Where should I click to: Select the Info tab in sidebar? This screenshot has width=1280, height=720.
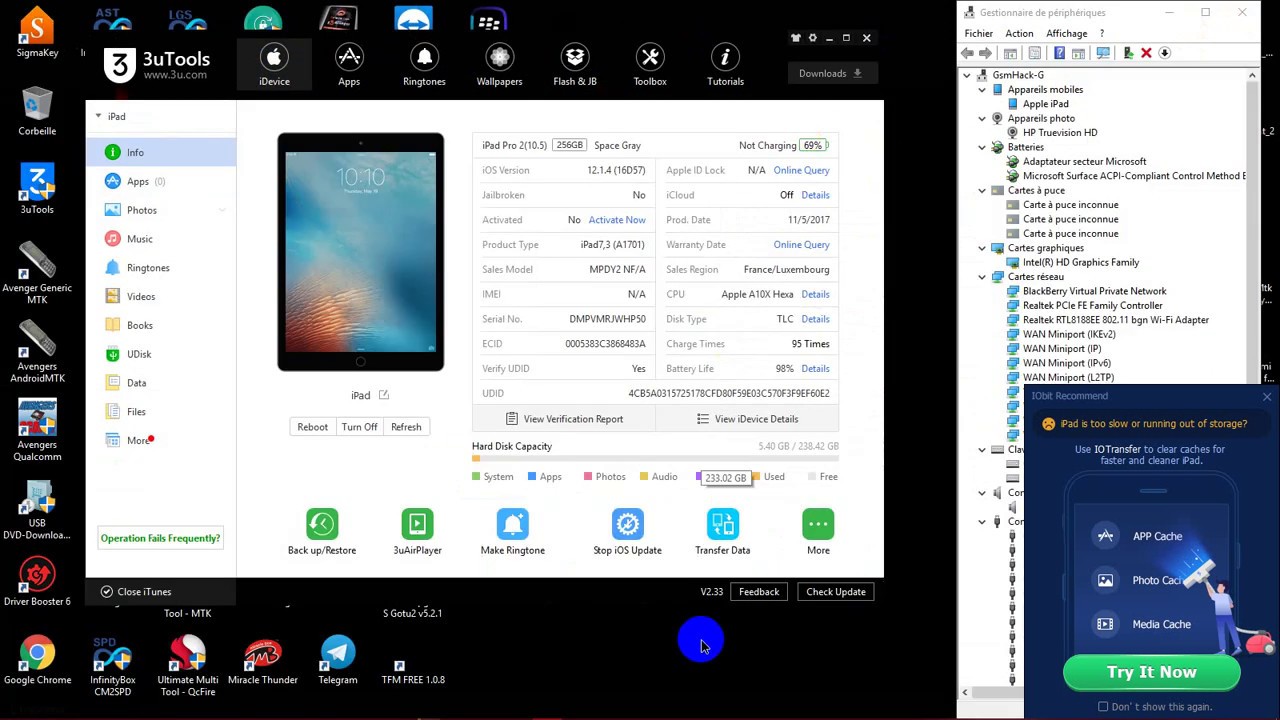(x=160, y=153)
